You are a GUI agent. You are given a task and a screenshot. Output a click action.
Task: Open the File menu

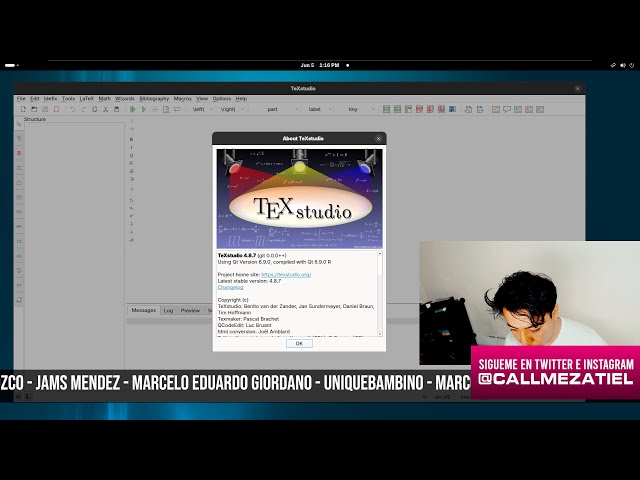click(21, 99)
